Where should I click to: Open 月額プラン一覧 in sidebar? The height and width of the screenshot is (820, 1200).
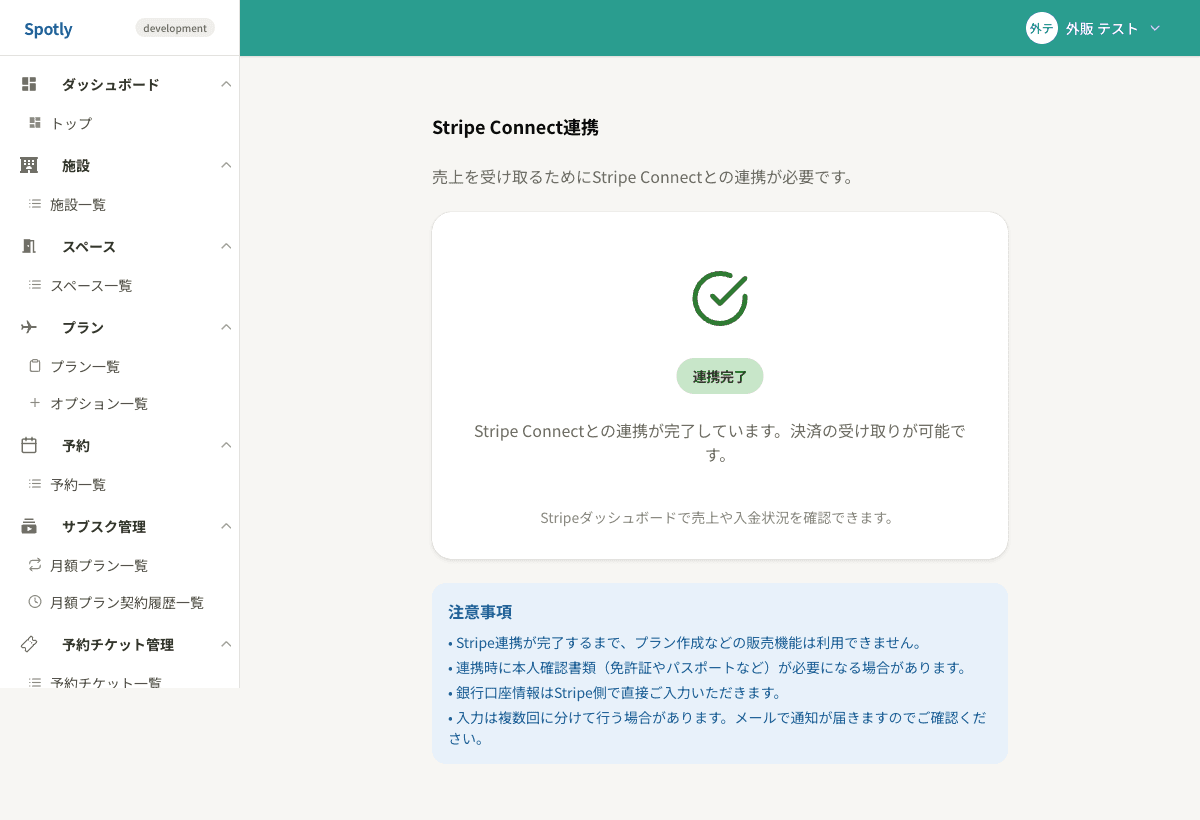click(99, 565)
